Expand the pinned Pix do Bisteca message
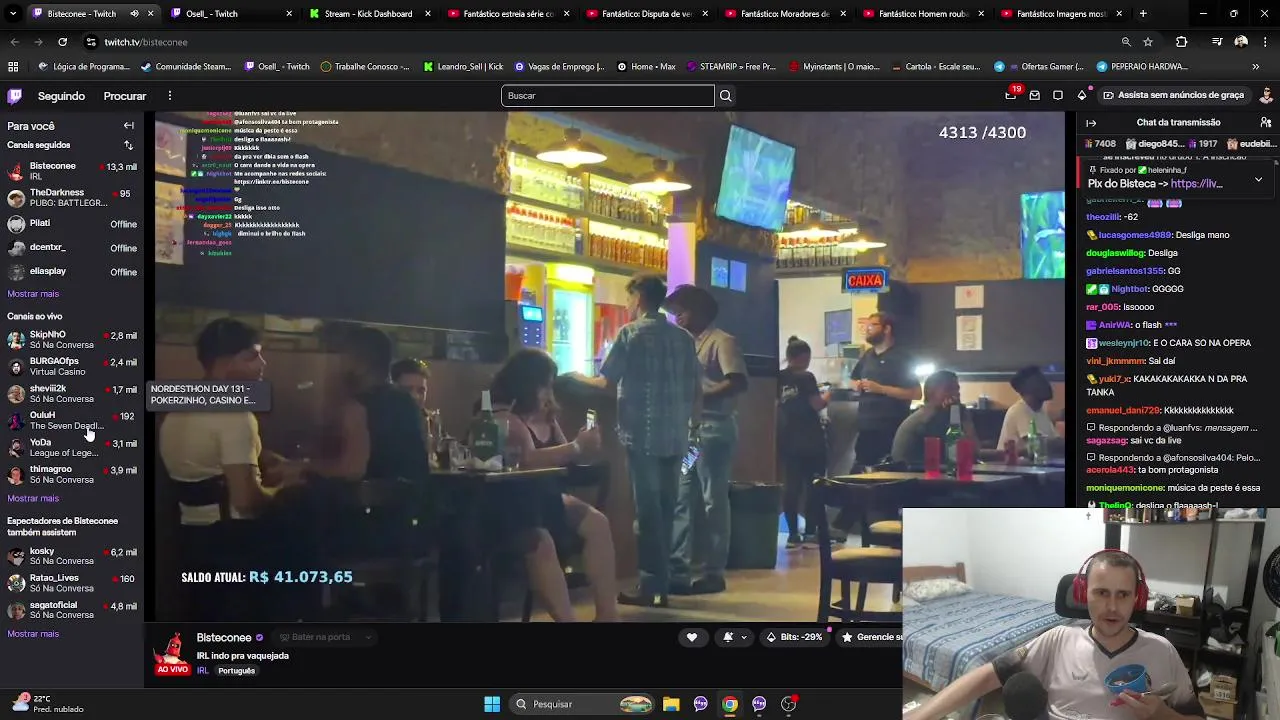This screenshot has height=720, width=1280. coord(1258,180)
